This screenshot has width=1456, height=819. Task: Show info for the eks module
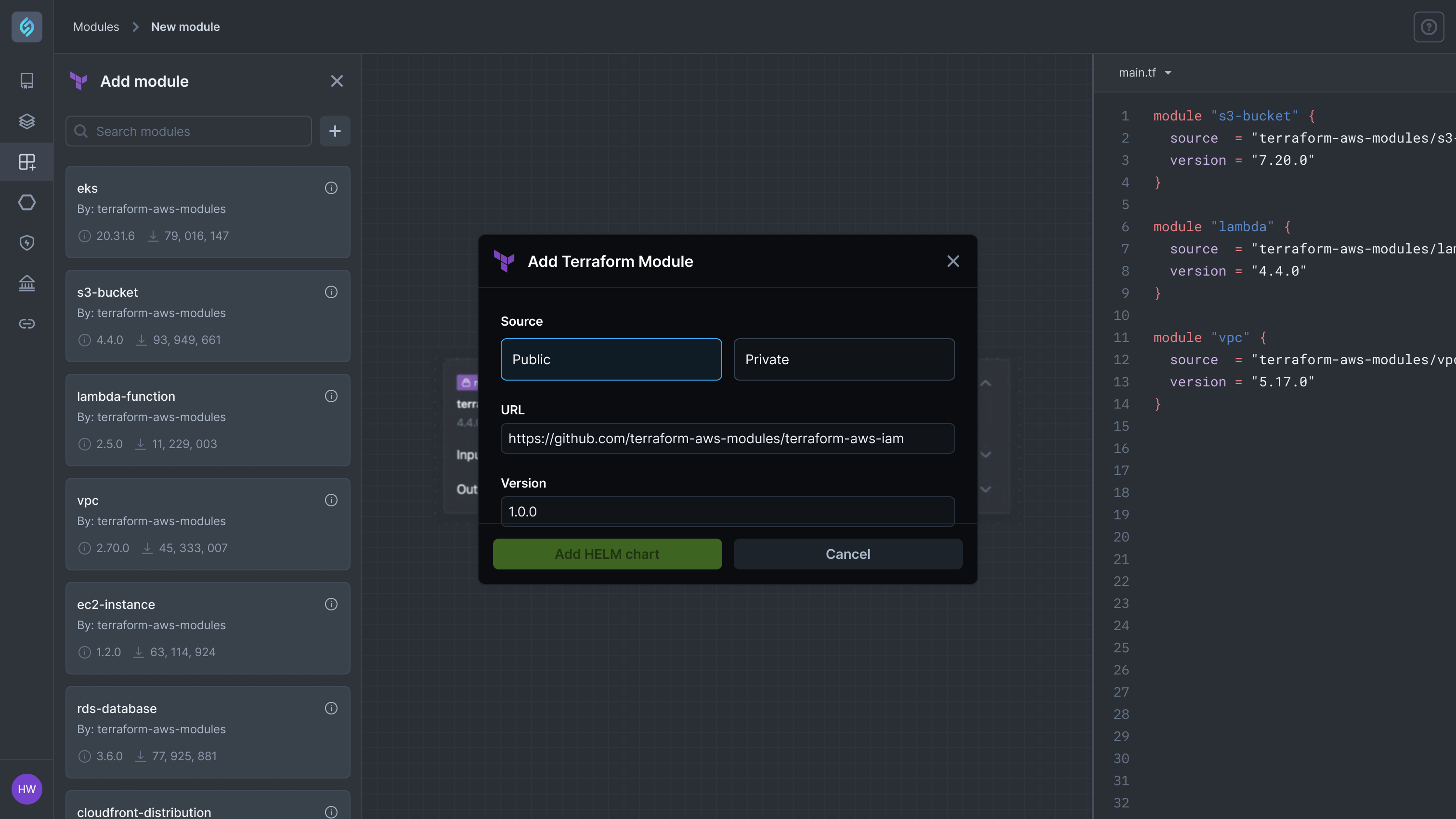(x=331, y=188)
